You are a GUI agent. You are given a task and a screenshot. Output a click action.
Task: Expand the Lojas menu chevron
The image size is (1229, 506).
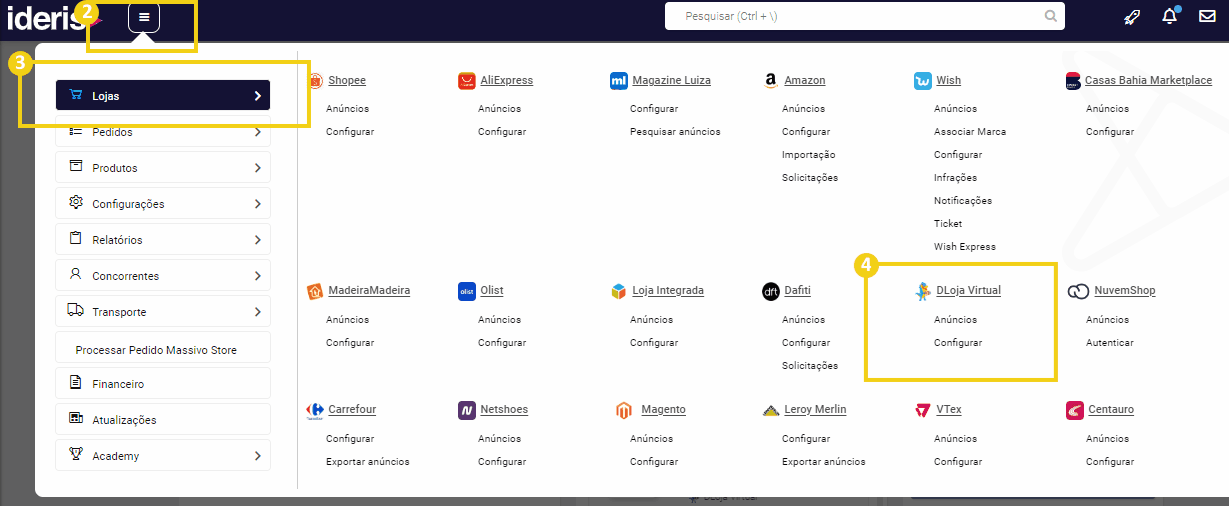tap(257, 96)
